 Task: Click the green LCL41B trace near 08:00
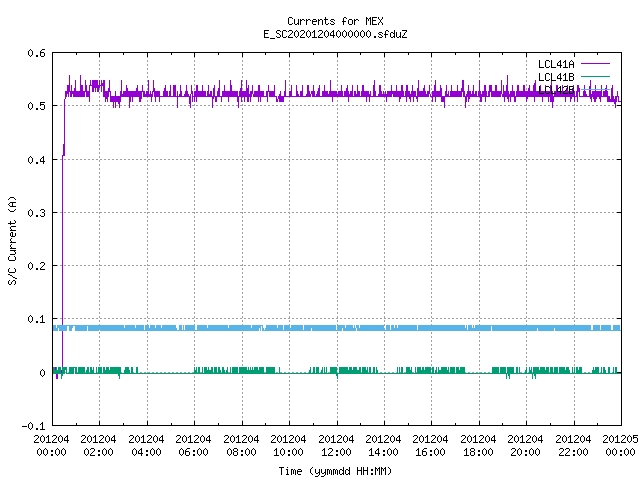[x=242, y=371]
